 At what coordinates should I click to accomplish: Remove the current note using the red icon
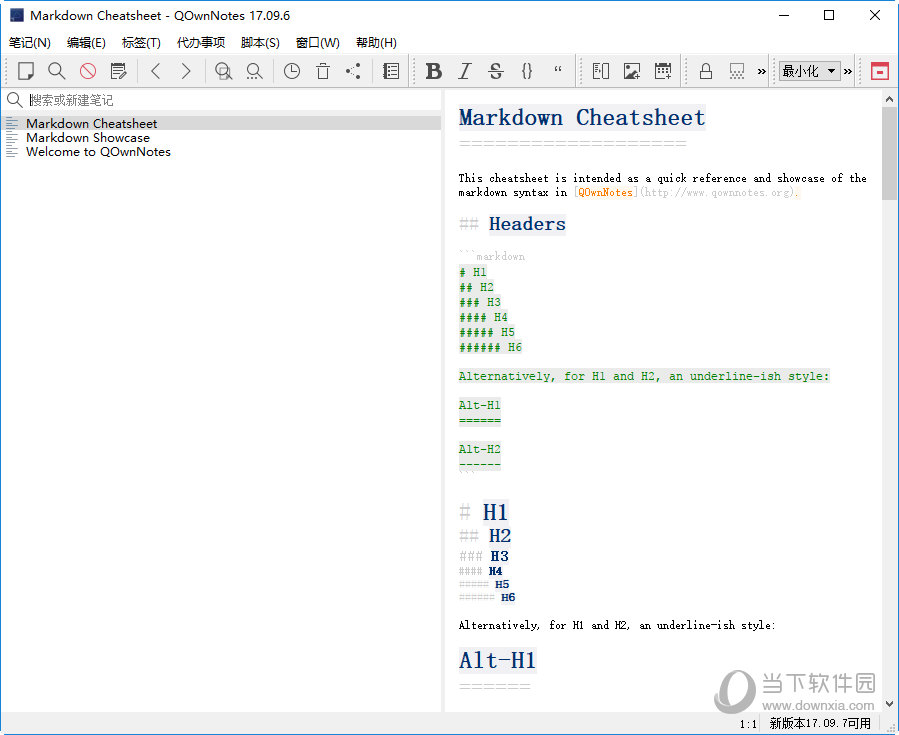pyautogui.click(x=88, y=71)
